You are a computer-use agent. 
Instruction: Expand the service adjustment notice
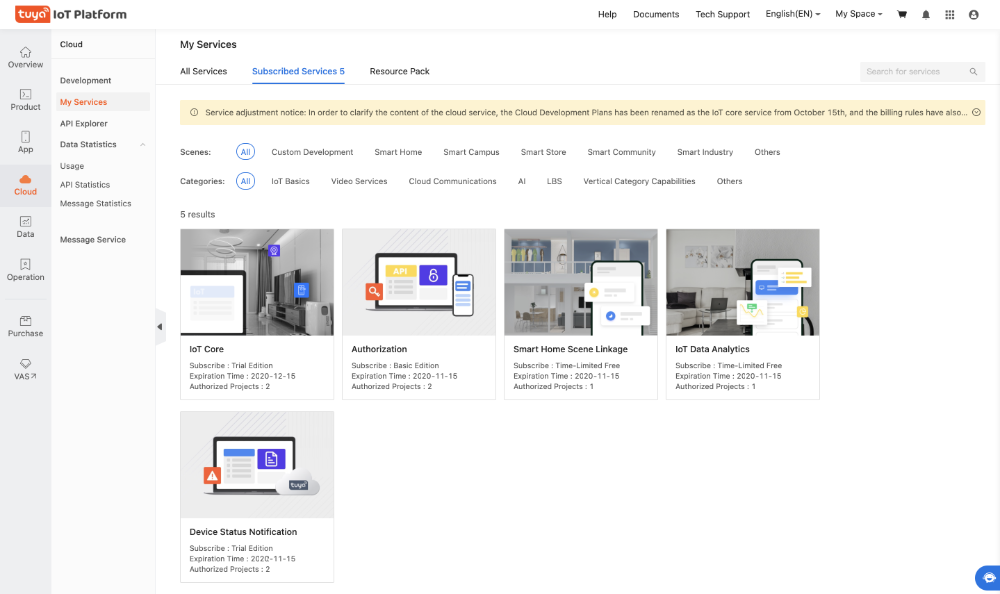coord(976,112)
